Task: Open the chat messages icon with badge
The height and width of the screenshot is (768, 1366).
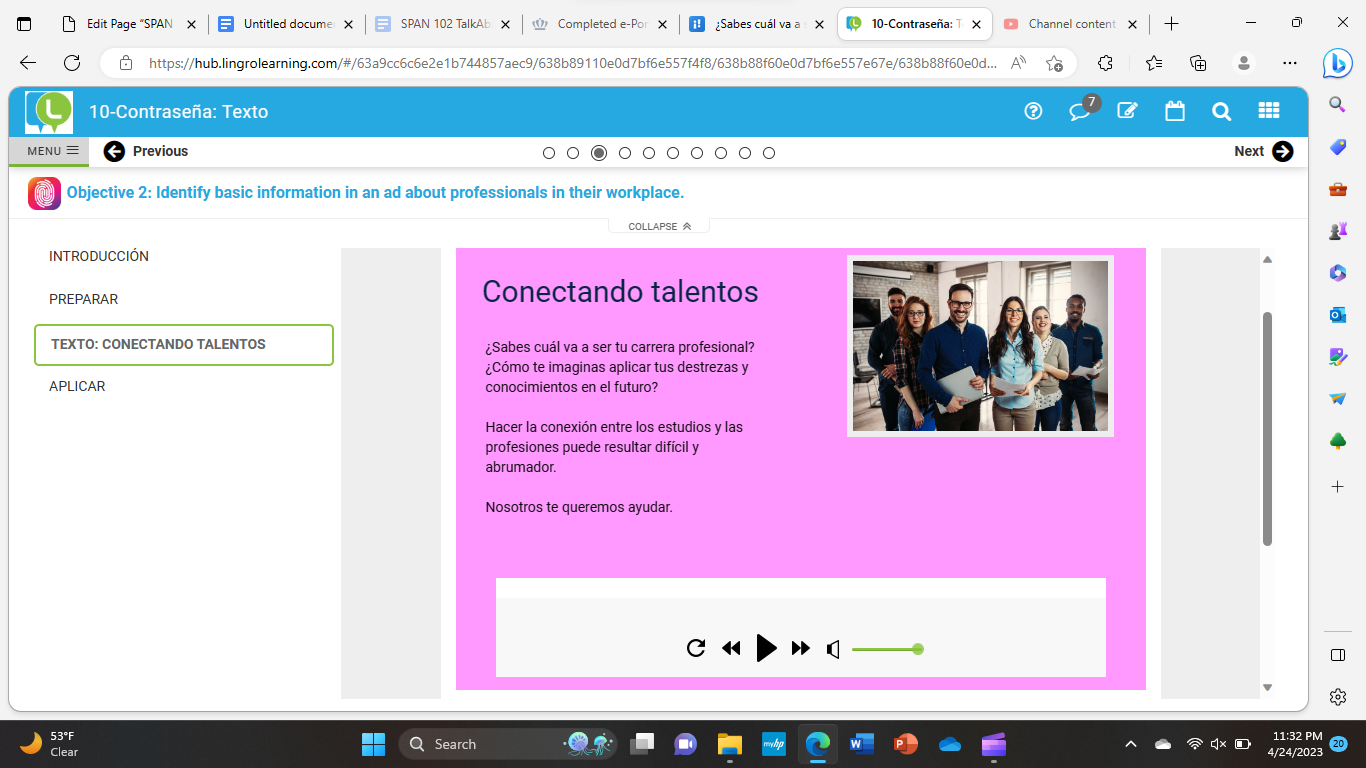Action: pyautogui.click(x=1080, y=111)
